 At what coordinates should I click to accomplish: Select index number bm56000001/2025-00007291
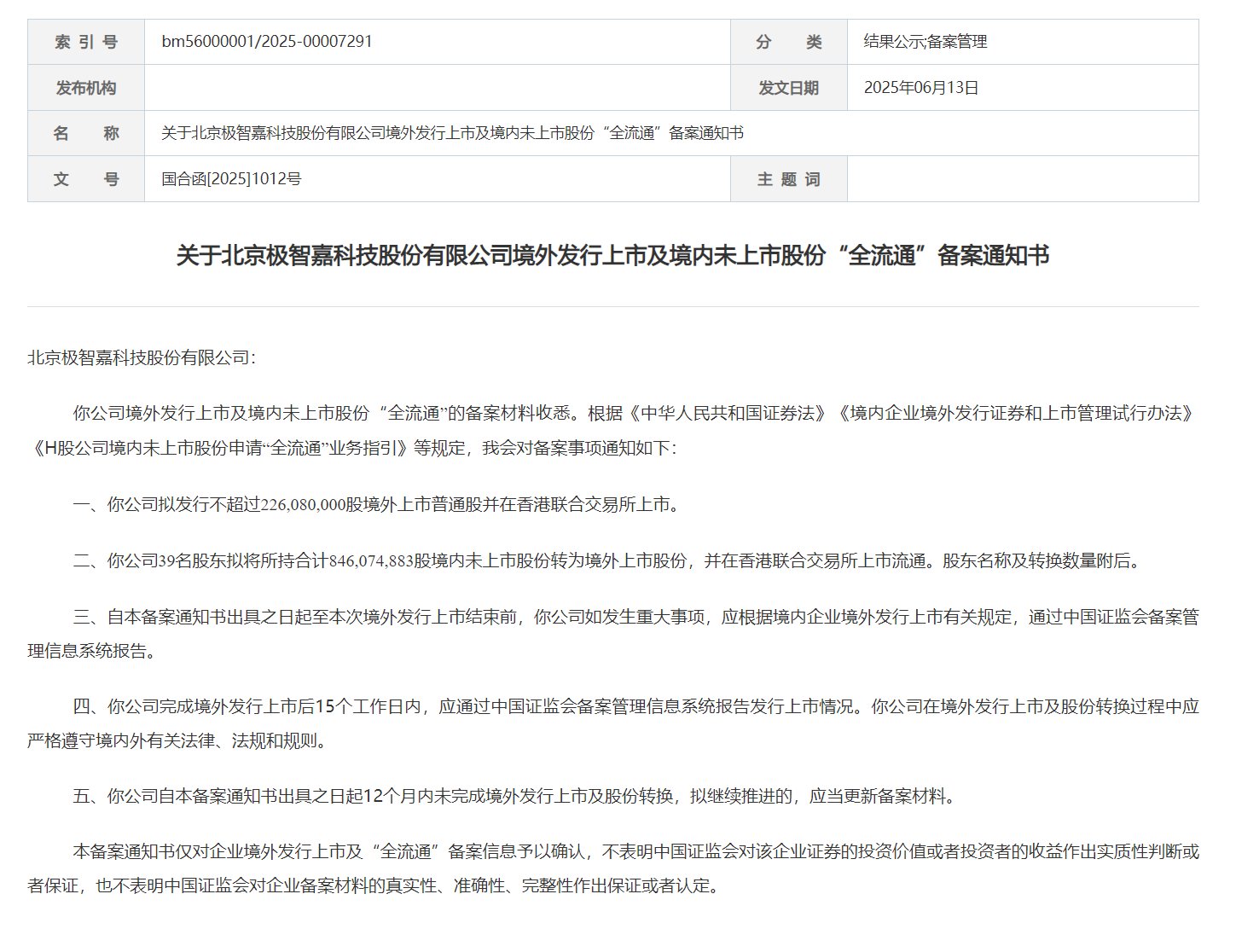(267, 41)
